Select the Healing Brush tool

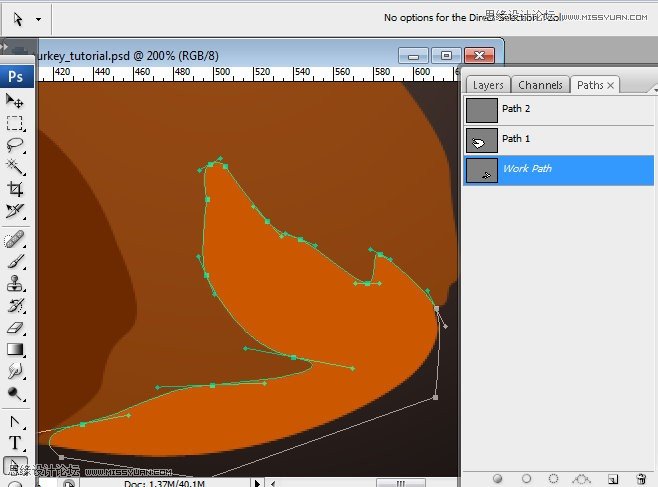(x=15, y=240)
